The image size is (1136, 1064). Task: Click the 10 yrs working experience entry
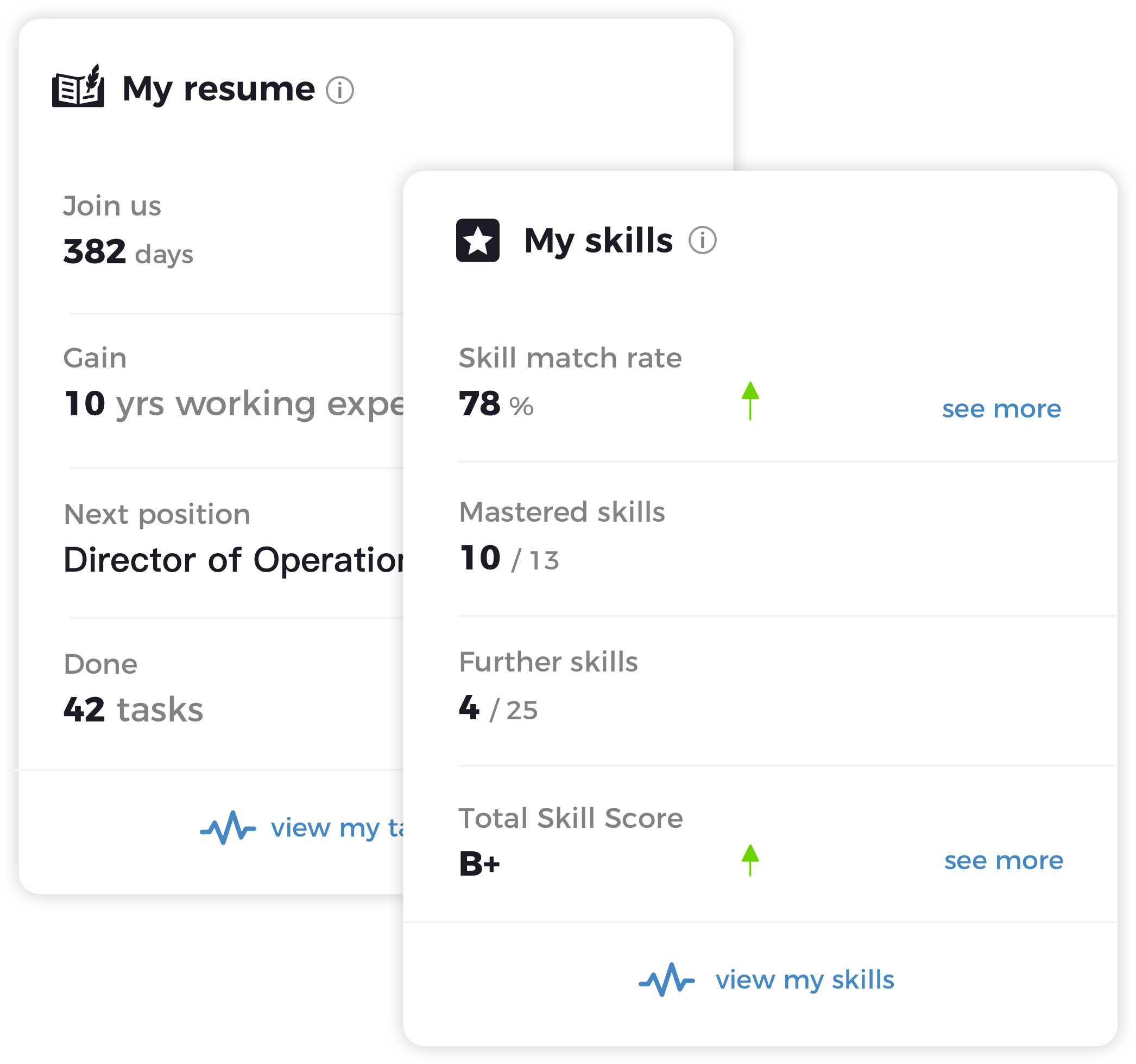point(233,405)
